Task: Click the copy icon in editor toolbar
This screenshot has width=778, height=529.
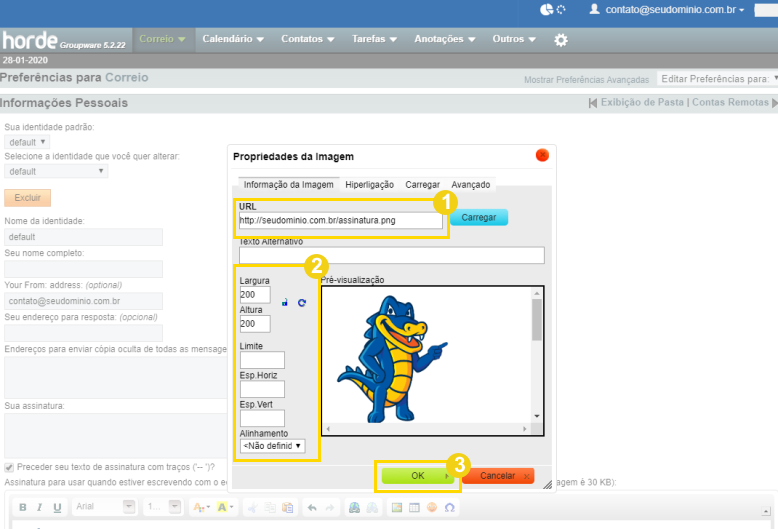Action: [x=270, y=507]
